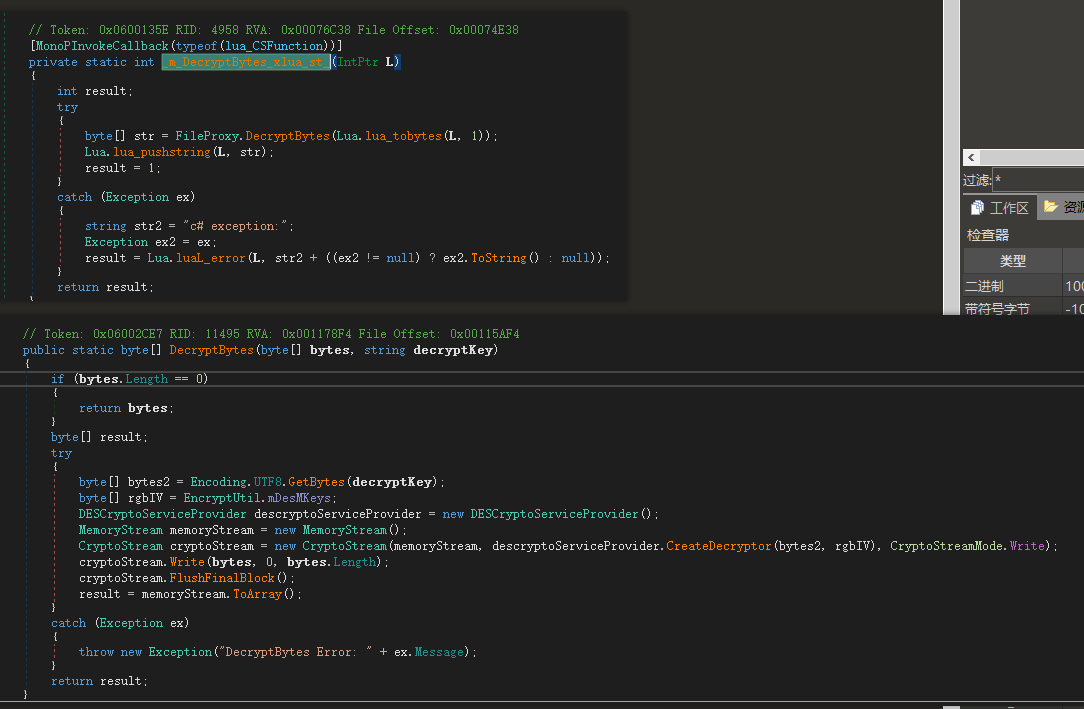This screenshot has width=1084, height=709.
Task: Click the highlighted _m_DecryptBytes_xlua_st_ method name
Action: click(246, 62)
